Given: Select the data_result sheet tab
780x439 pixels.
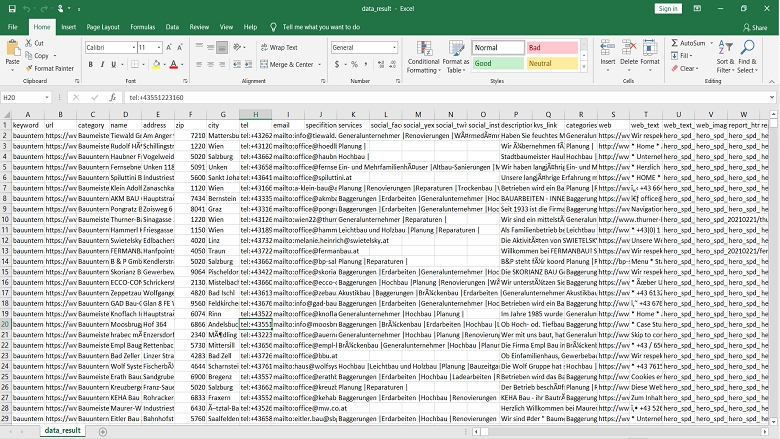Looking at the screenshot, I should pyautogui.click(x=62, y=431).
